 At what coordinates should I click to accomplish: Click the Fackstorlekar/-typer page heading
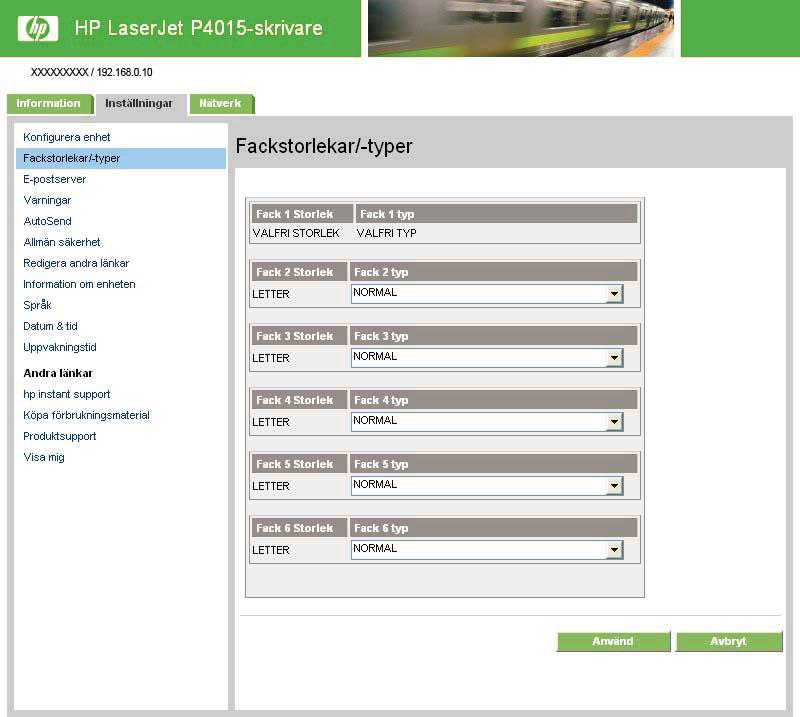(x=324, y=146)
